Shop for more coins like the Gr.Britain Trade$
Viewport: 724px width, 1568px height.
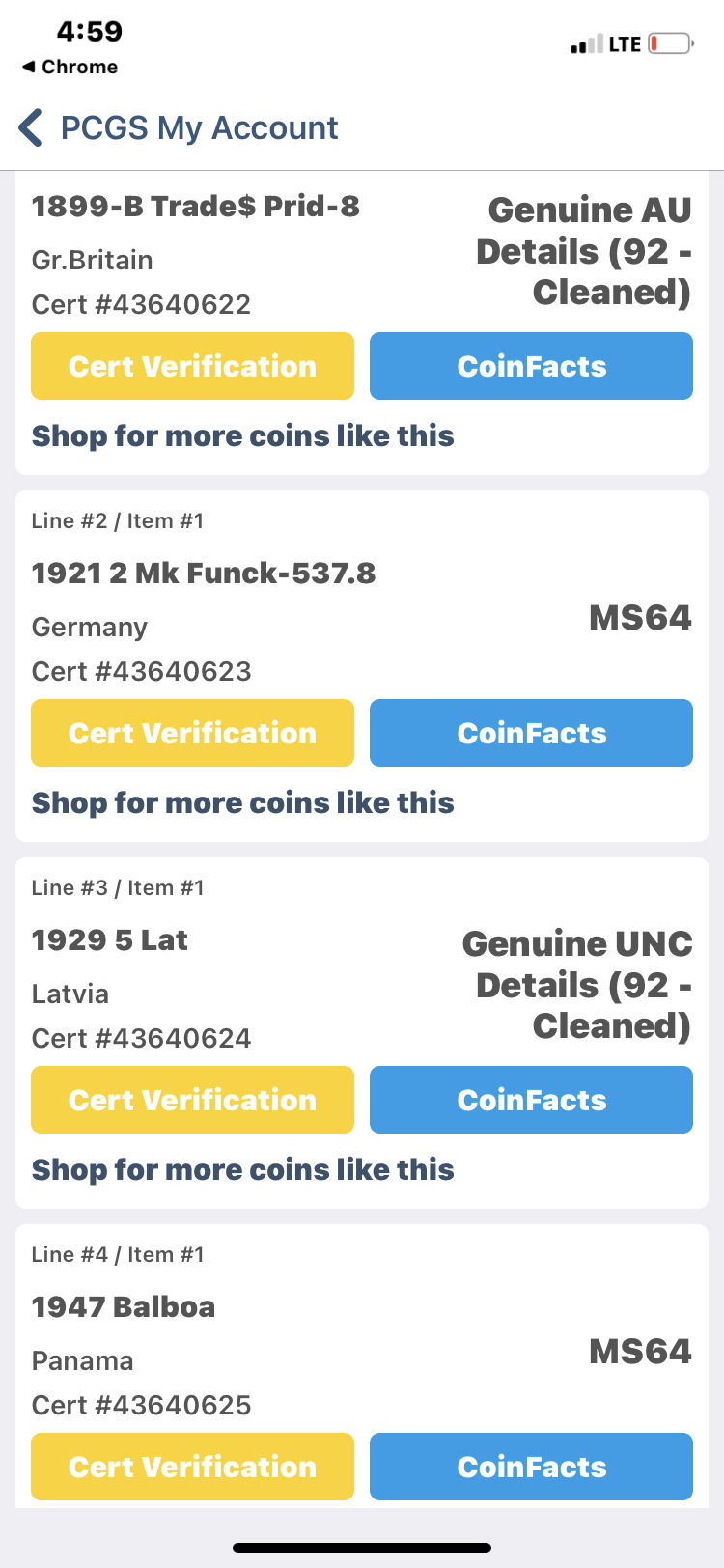[242, 435]
